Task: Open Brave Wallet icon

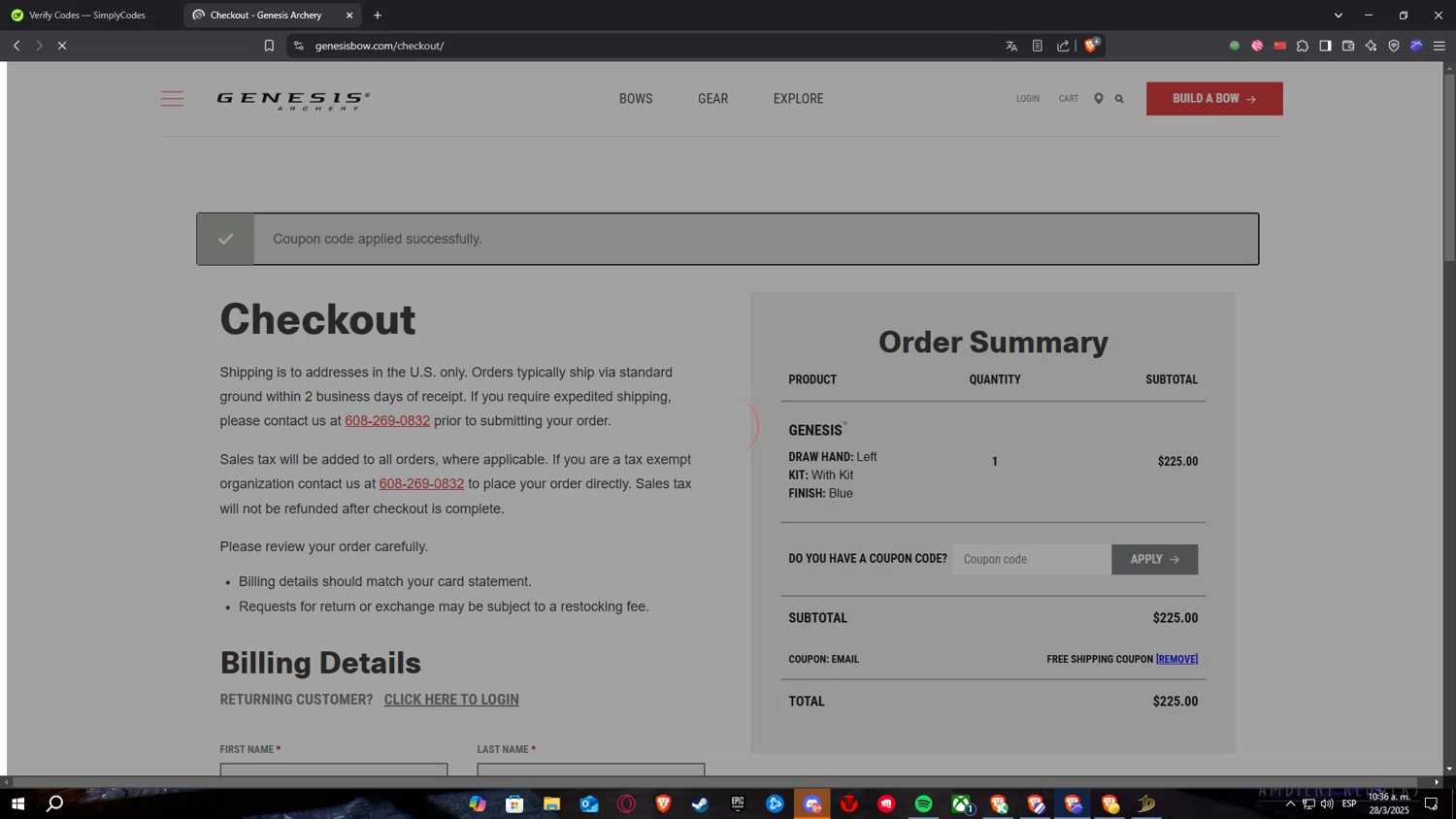Action: (1348, 46)
